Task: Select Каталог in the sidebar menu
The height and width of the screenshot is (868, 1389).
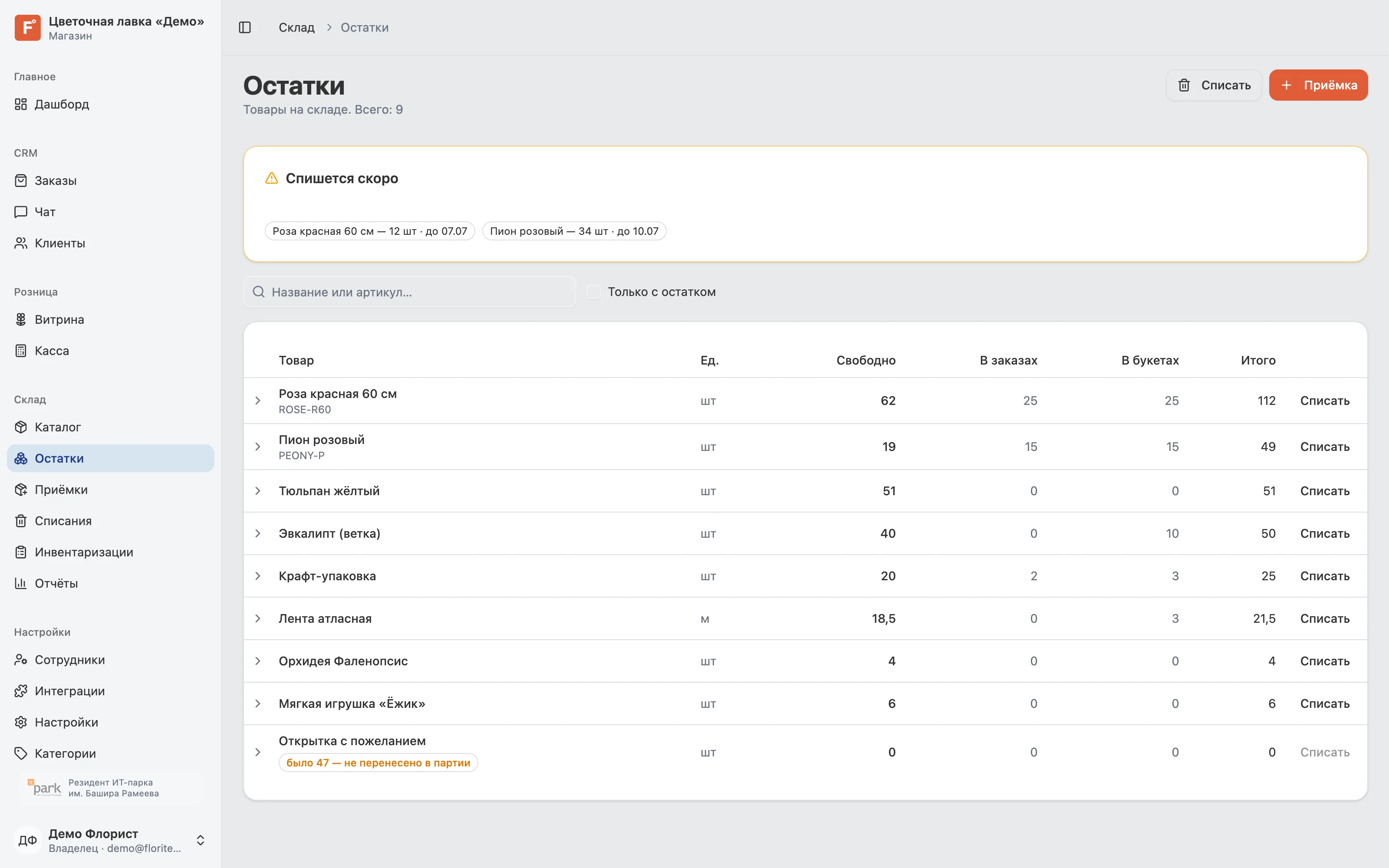Action: 110,427
